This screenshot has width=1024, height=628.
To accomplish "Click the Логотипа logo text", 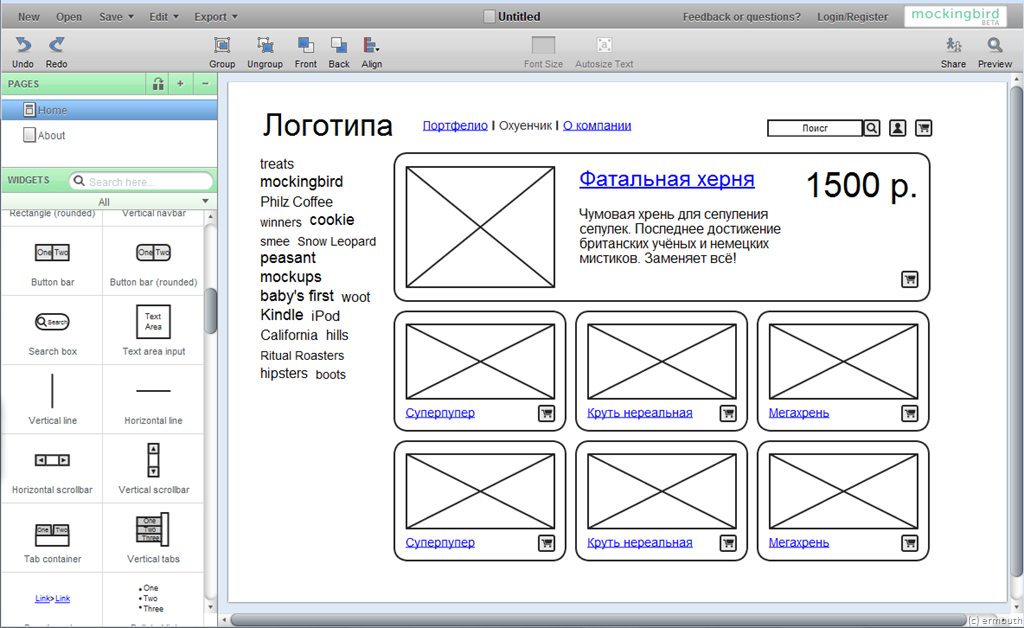I will (327, 125).
